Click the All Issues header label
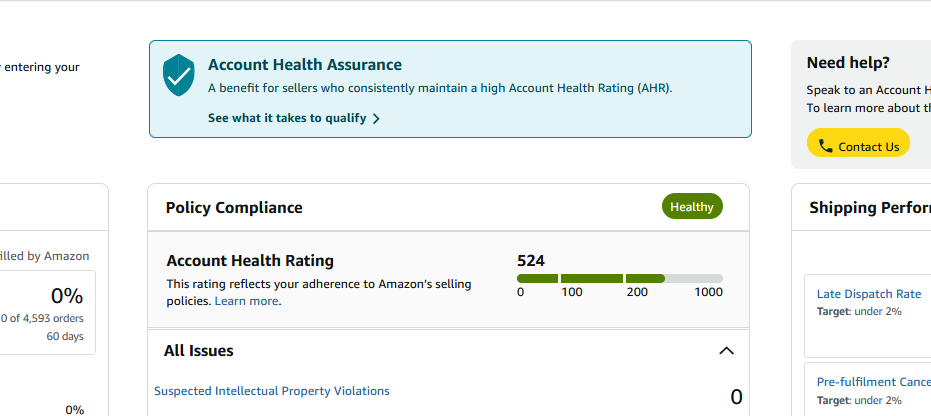Viewport: 931px width, 416px height. pyautogui.click(x=199, y=351)
